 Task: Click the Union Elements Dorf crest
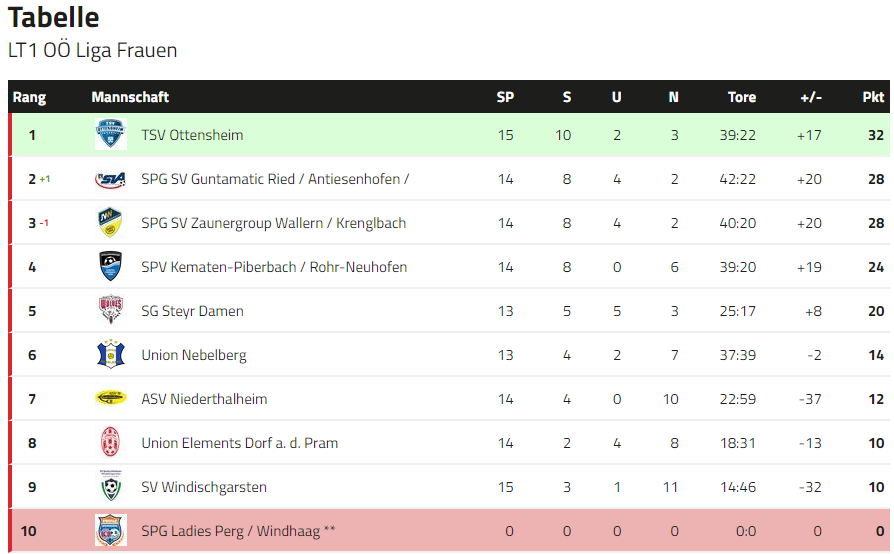[x=110, y=442]
